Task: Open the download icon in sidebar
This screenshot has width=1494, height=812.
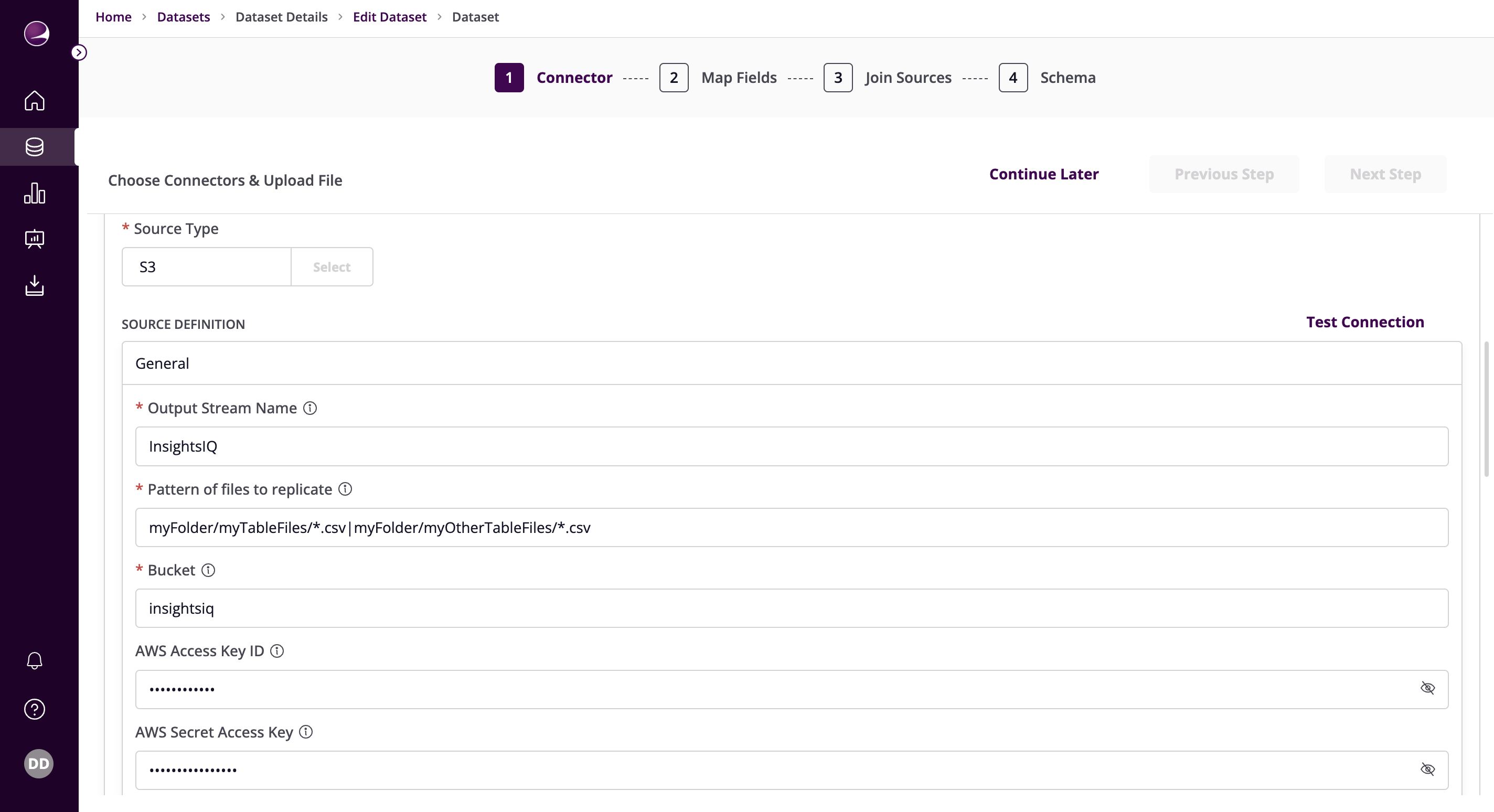Action: coord(34,285)
